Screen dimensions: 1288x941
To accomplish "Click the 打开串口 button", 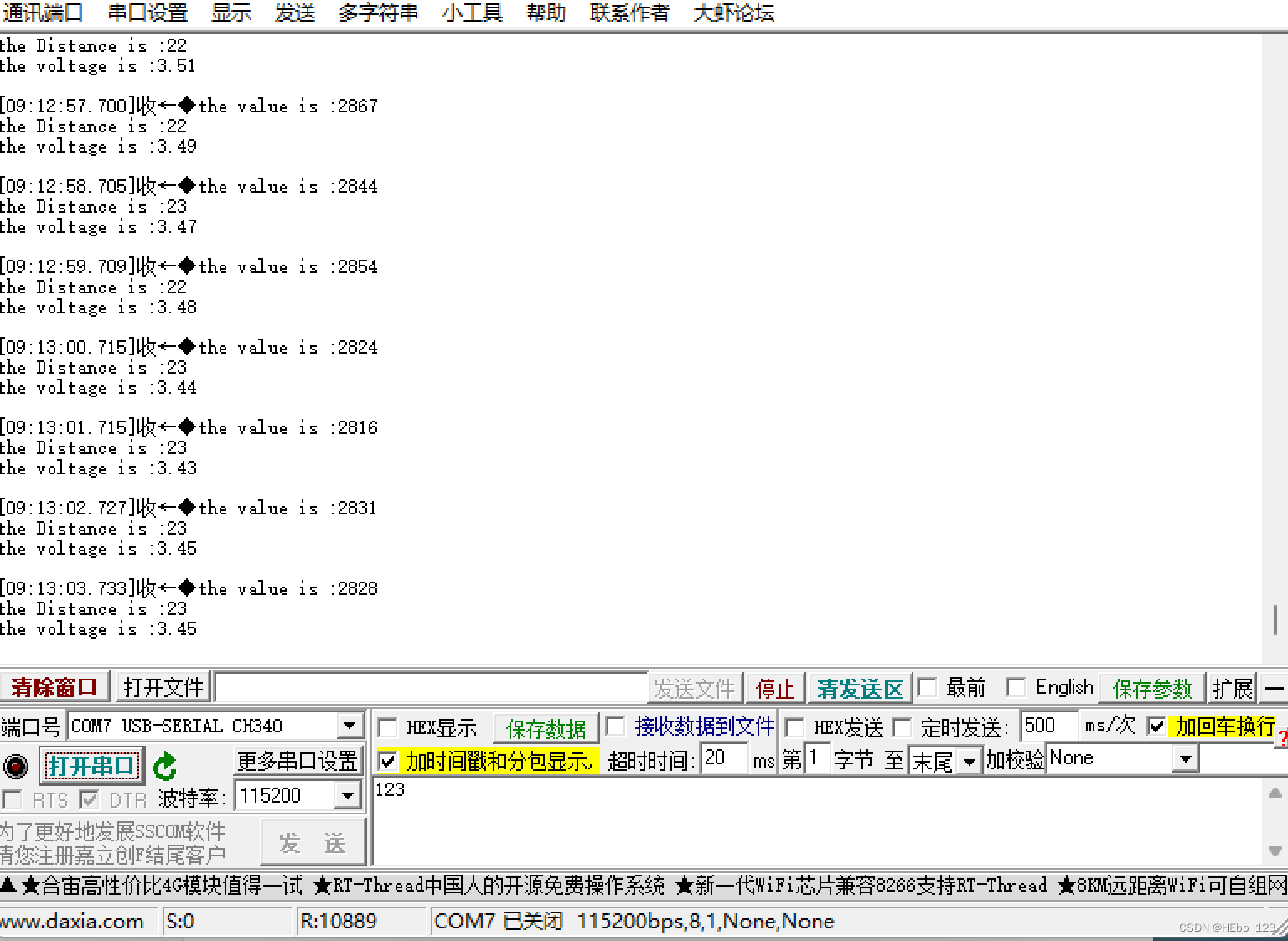I will tap(91, 766).
